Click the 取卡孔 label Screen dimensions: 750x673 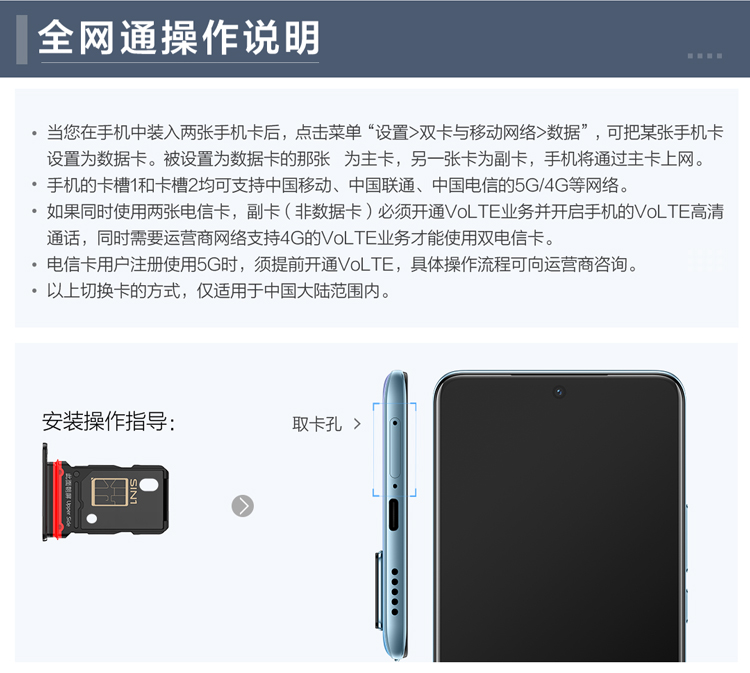(317, 424)
